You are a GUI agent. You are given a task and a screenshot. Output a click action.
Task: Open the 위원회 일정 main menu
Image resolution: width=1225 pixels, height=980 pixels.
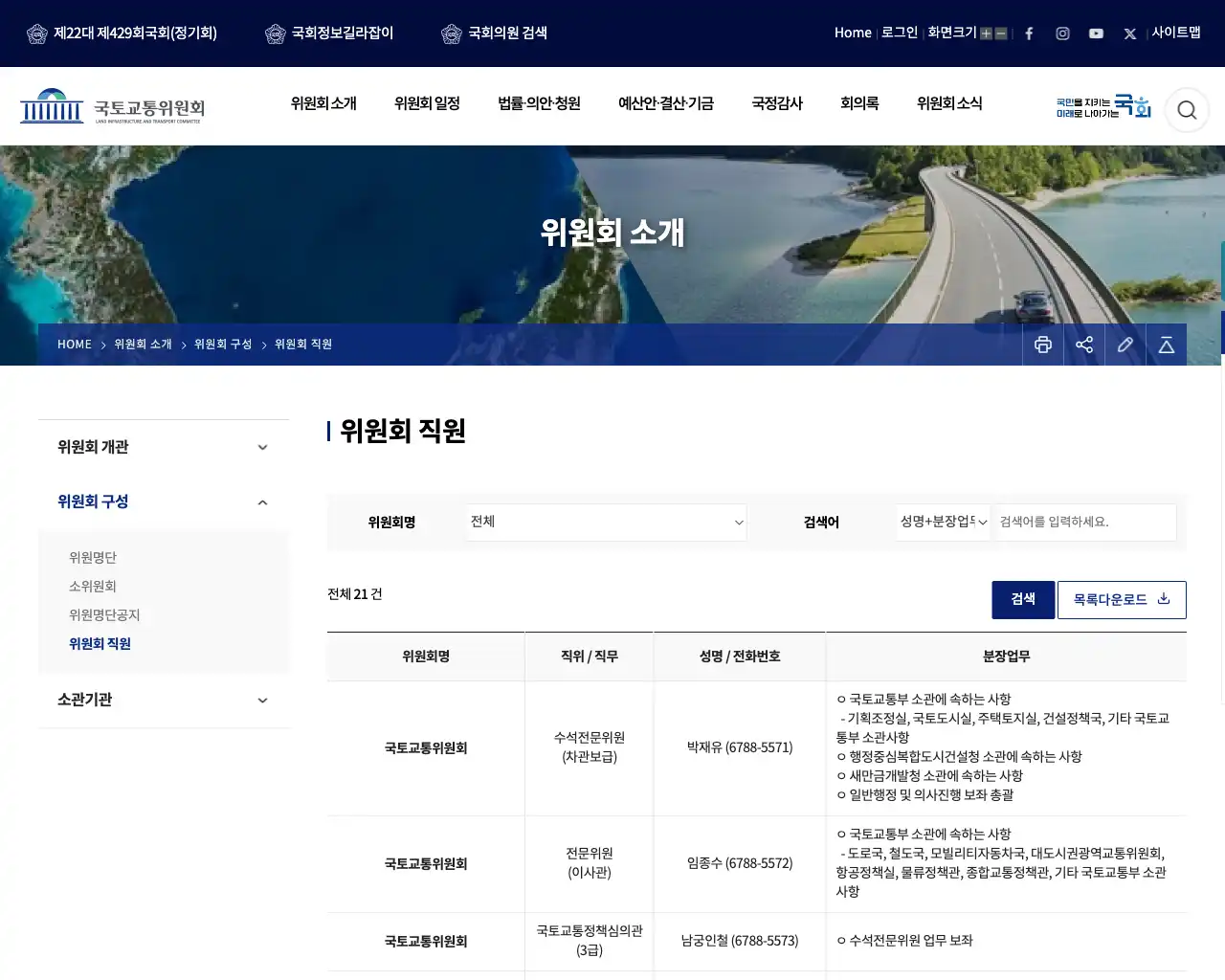[427, 103]
